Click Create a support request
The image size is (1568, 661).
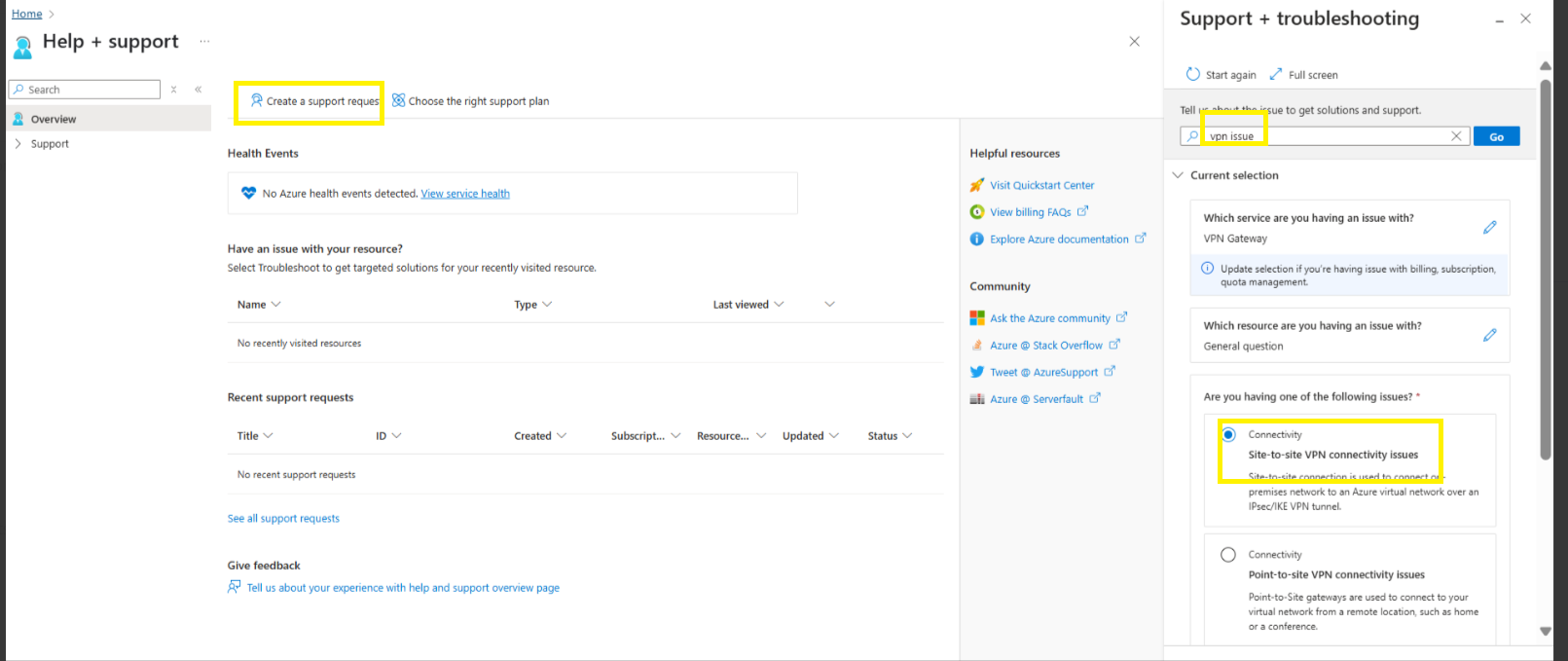(x=315, y=100)
